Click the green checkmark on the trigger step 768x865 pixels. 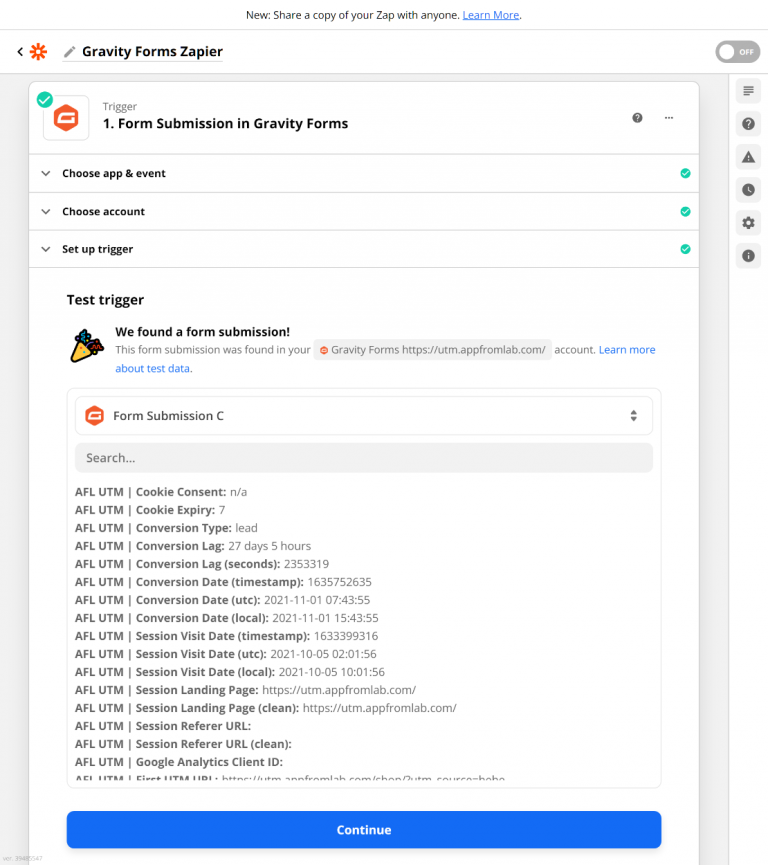[x=43, y=99]
